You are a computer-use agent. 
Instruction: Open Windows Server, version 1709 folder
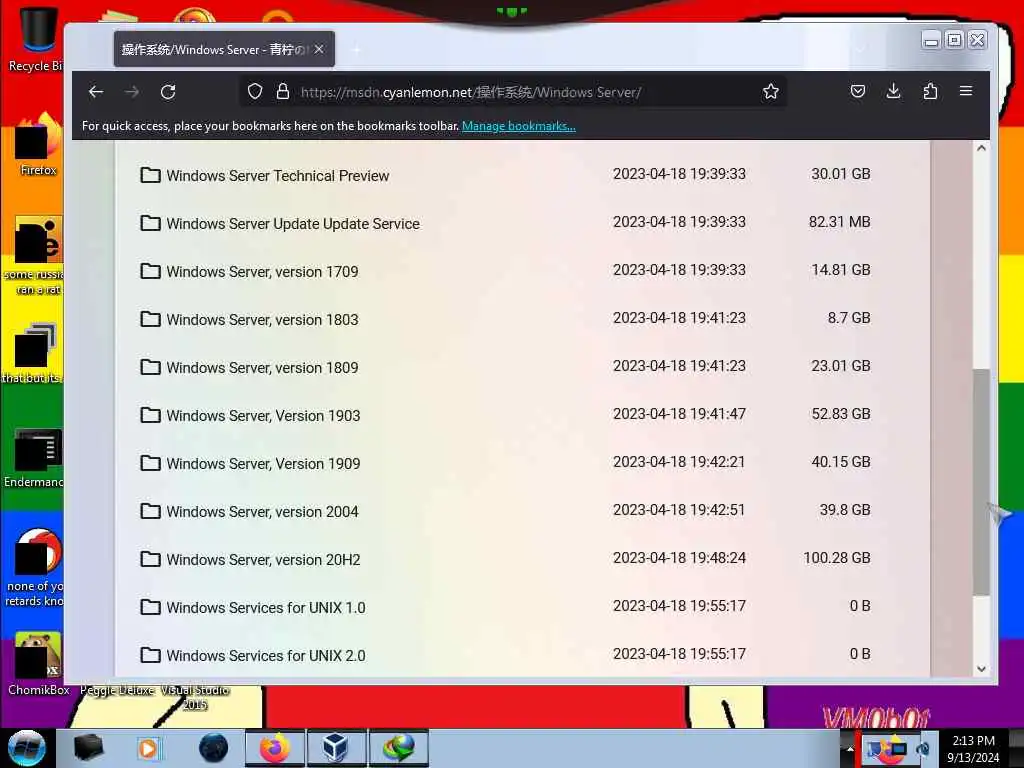coord(262,272)
